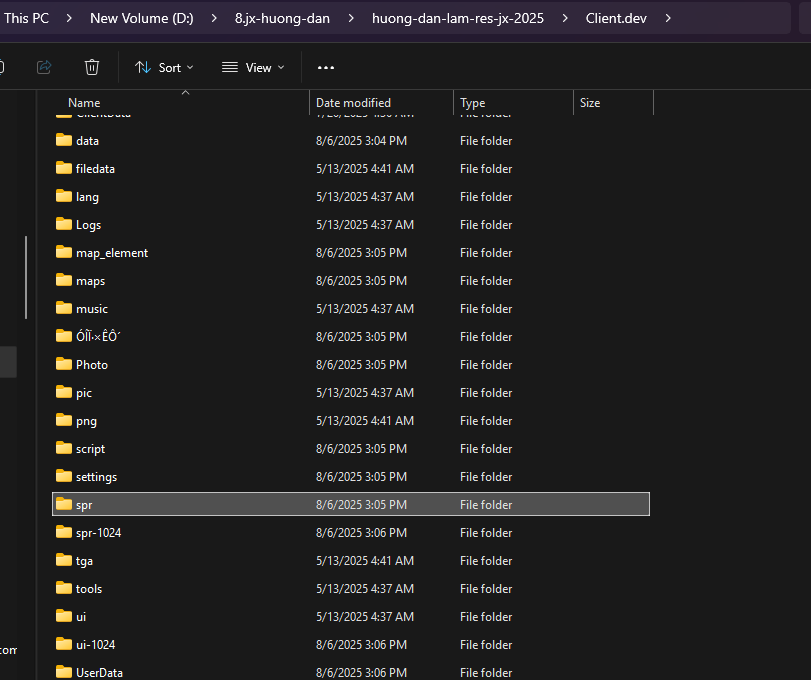The image size is (811, 680).
Task: Click the Share icon in the toolbar
Action: tap(44, 67)
